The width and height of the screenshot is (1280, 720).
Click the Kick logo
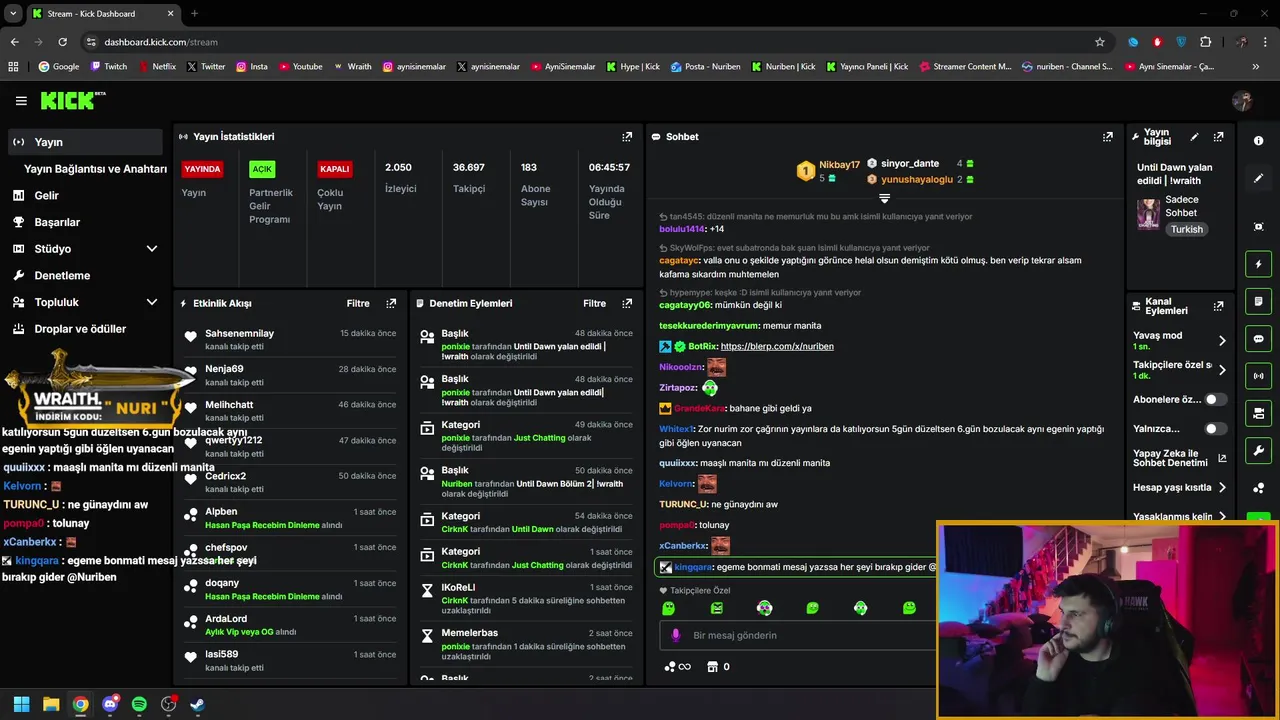73,100
